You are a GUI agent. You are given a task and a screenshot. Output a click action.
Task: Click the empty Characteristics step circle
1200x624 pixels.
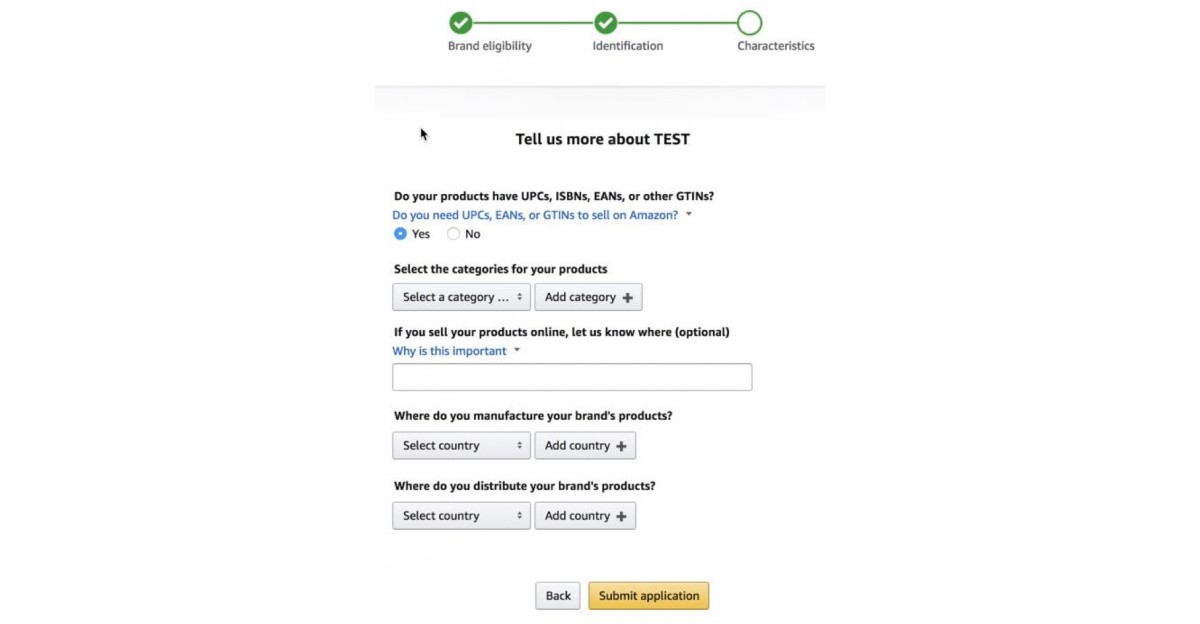coord(749,22)
